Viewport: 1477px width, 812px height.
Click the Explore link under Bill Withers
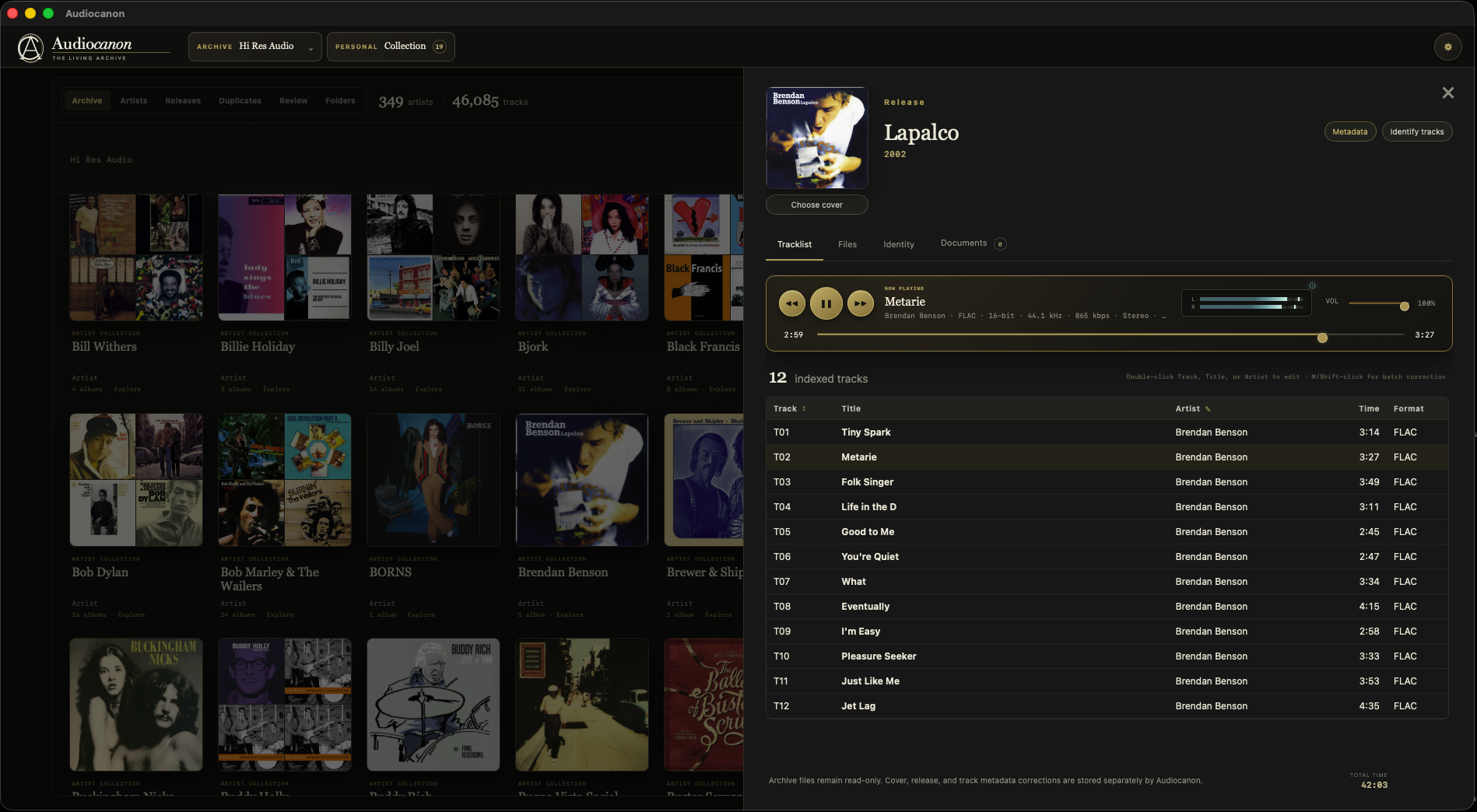click(x=128, y=389)
